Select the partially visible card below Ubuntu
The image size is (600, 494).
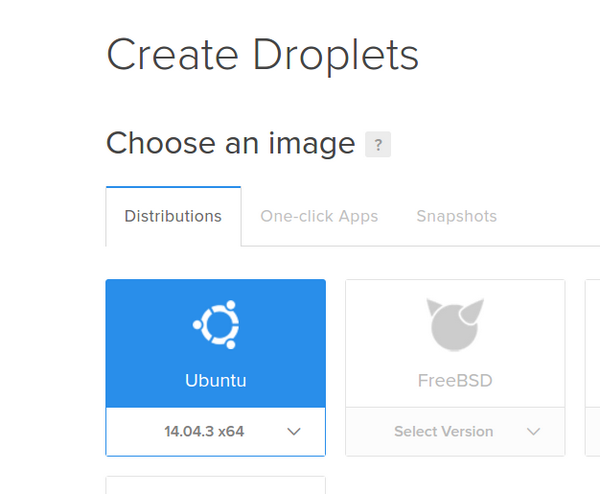pos(215,485)
